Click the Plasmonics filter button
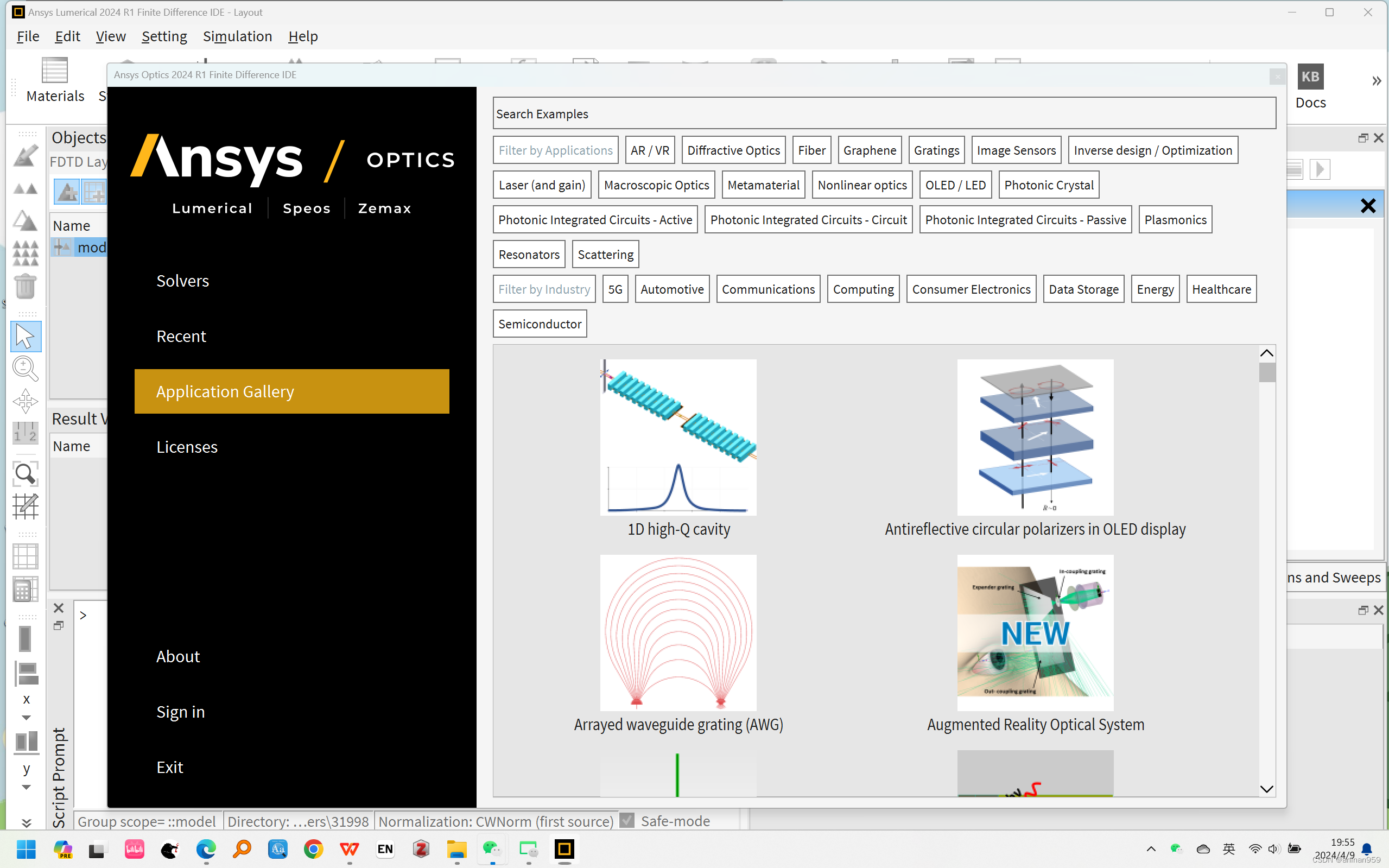 tap(1175, 220)
